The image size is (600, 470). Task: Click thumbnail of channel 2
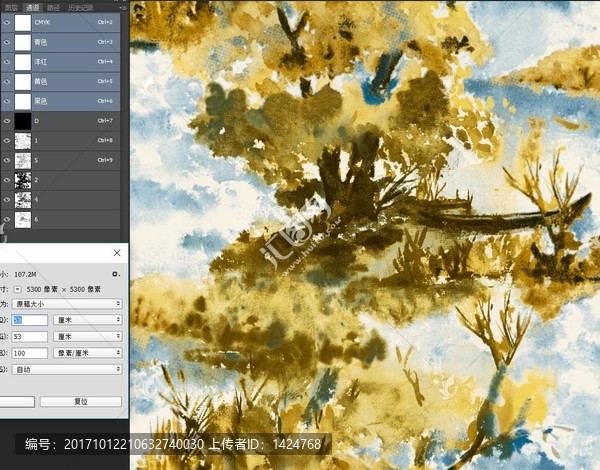click(x=23, y=180)
